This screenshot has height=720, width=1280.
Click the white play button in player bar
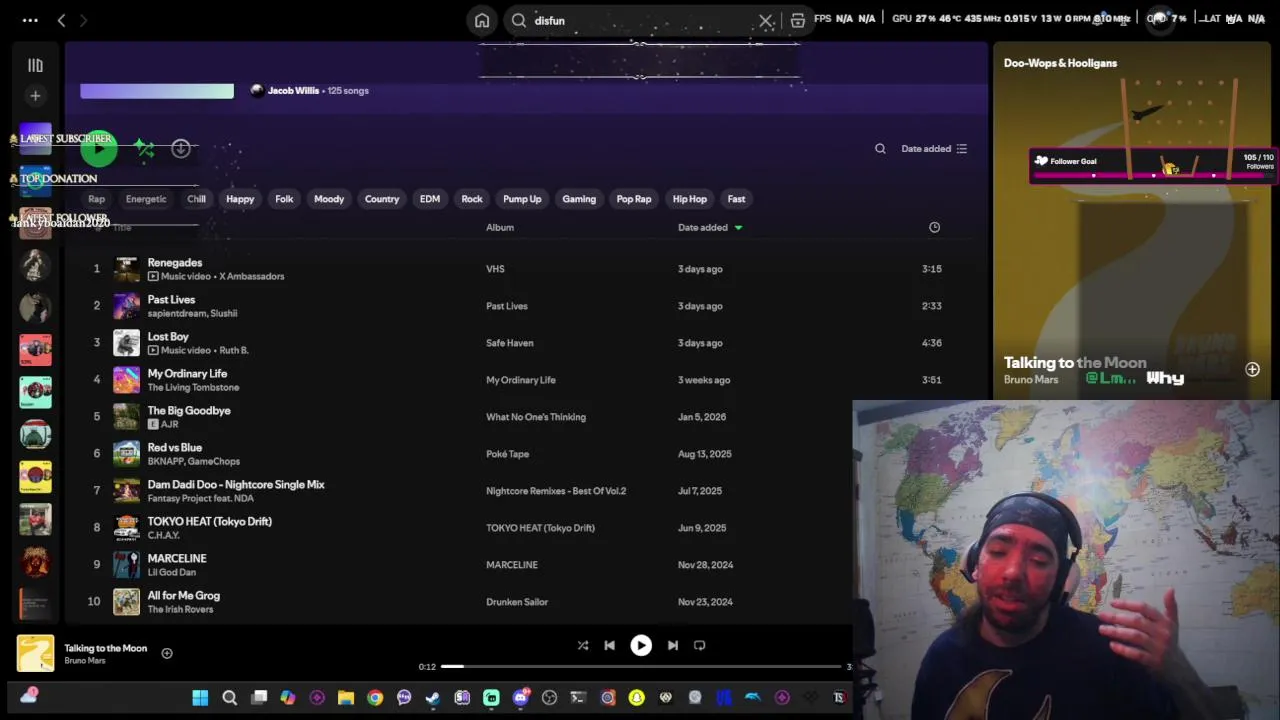tap(641, 645)
